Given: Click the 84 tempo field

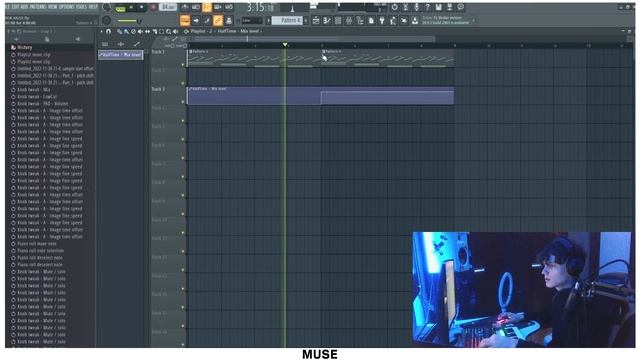Looking at the screenshot, I should pyautogui.click(x=168, y=7).
